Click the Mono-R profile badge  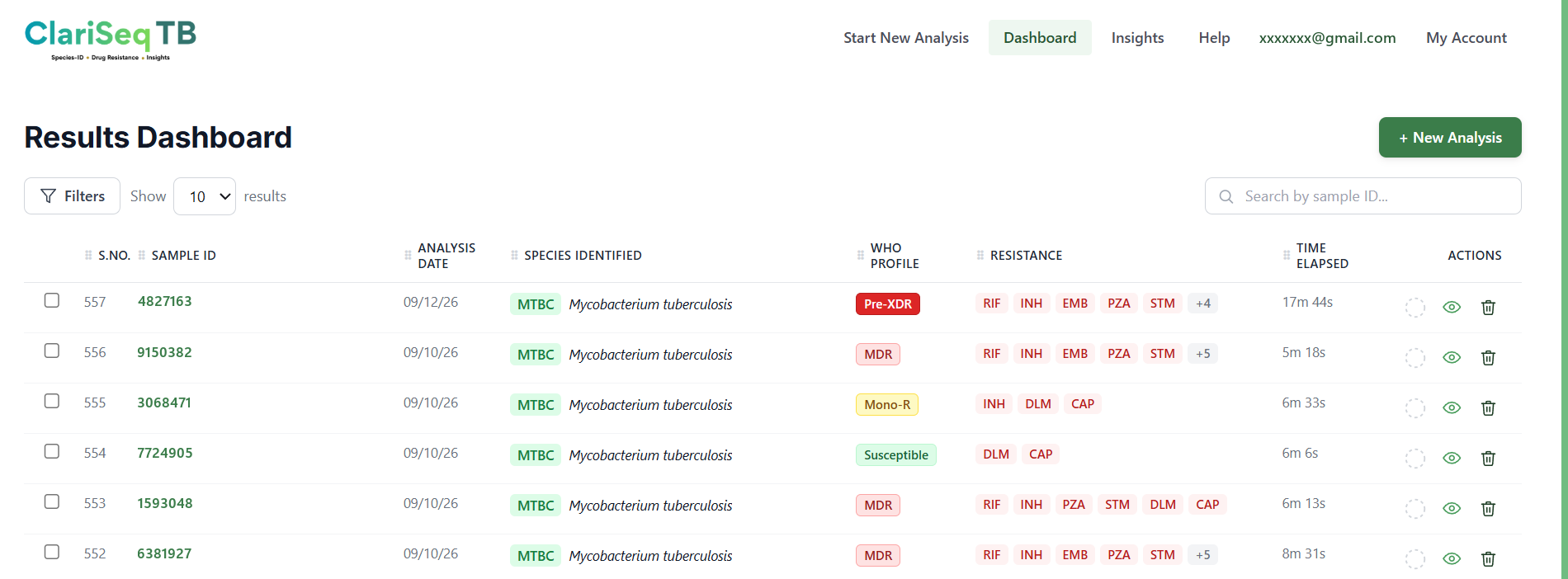[887, 405]
